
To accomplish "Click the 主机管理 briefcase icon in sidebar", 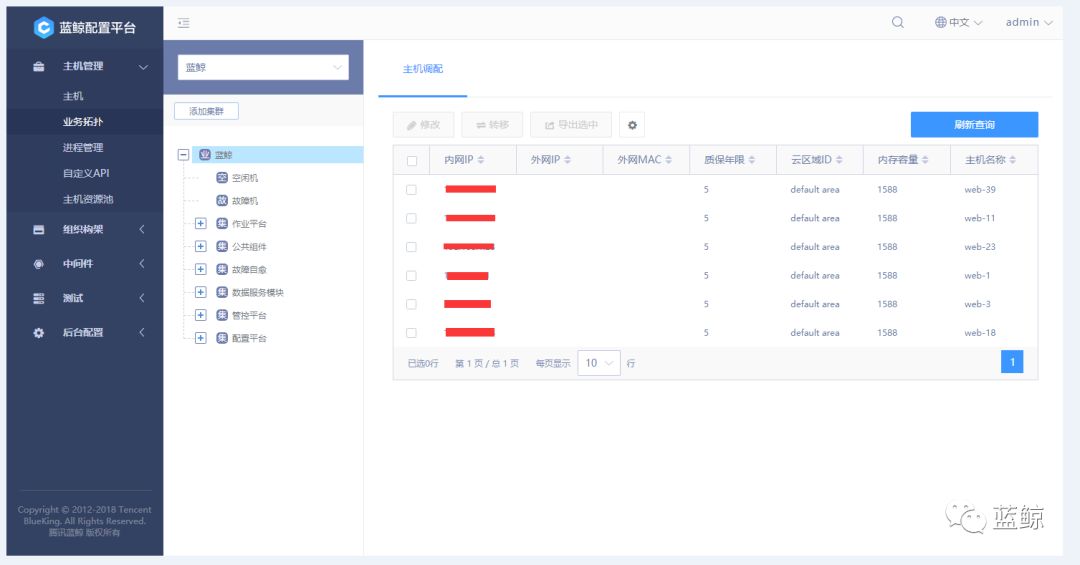I will coord(39,67).
